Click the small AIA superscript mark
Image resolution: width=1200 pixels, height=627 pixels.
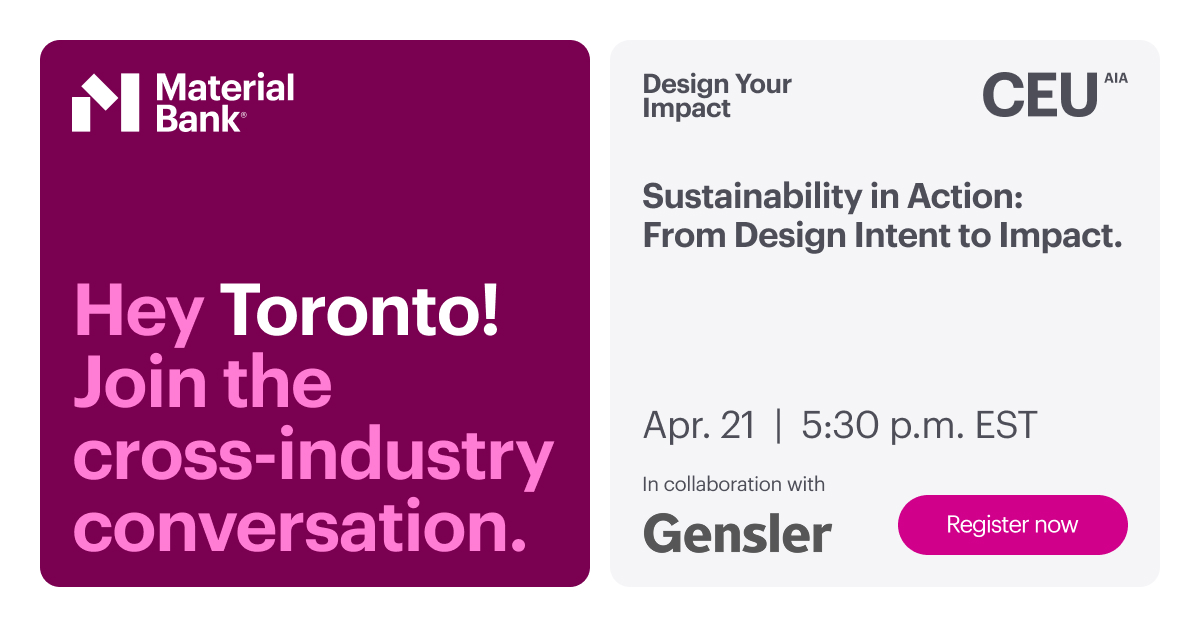(1115, 78)
